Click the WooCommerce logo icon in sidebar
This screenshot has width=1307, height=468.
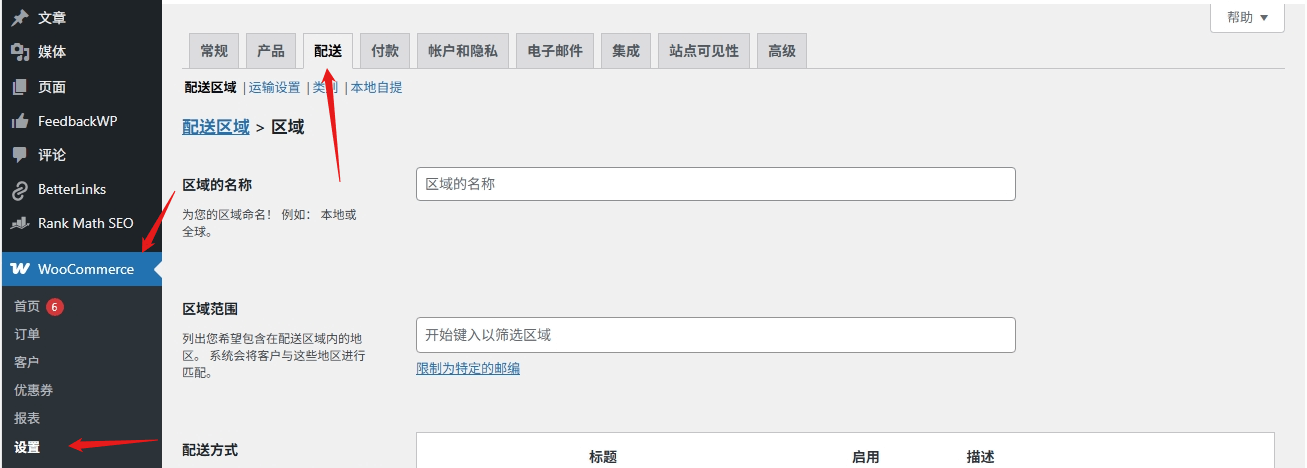pyautogui.click(x=19, y=269)
